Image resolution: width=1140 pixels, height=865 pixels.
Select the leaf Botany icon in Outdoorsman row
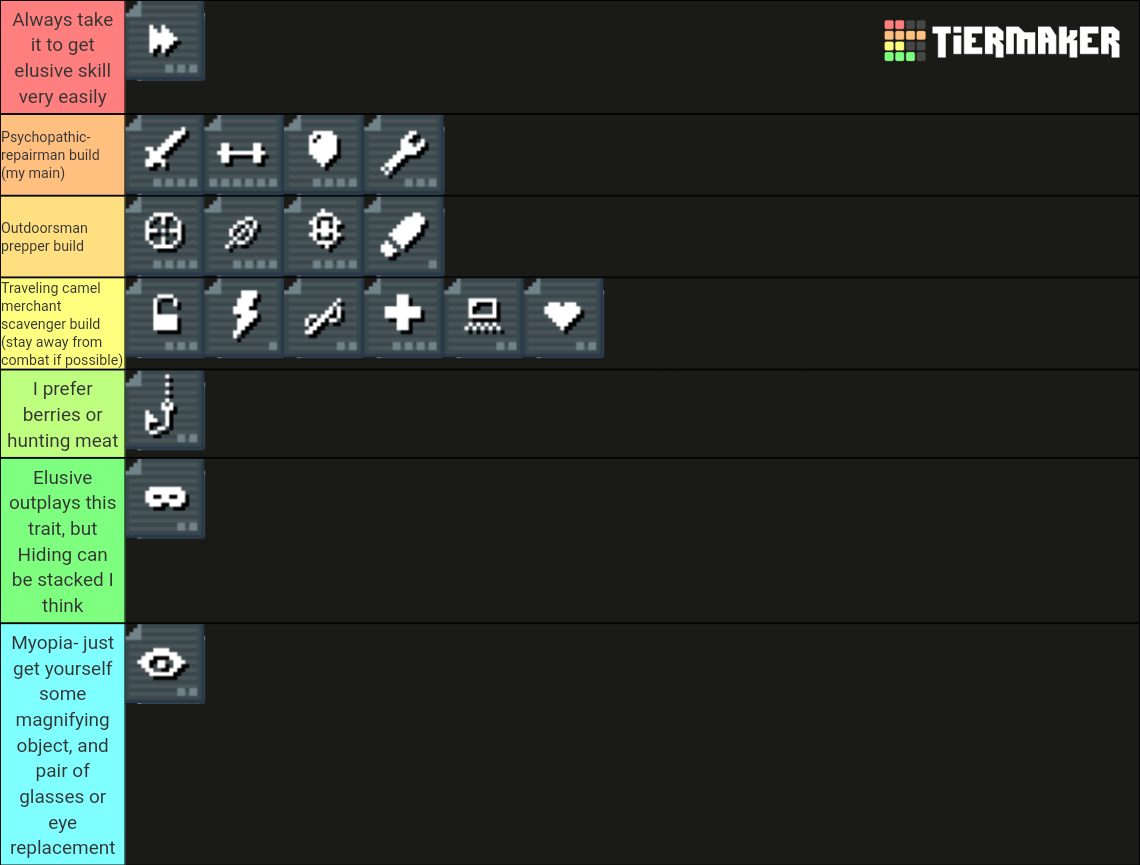coord(244,235)
